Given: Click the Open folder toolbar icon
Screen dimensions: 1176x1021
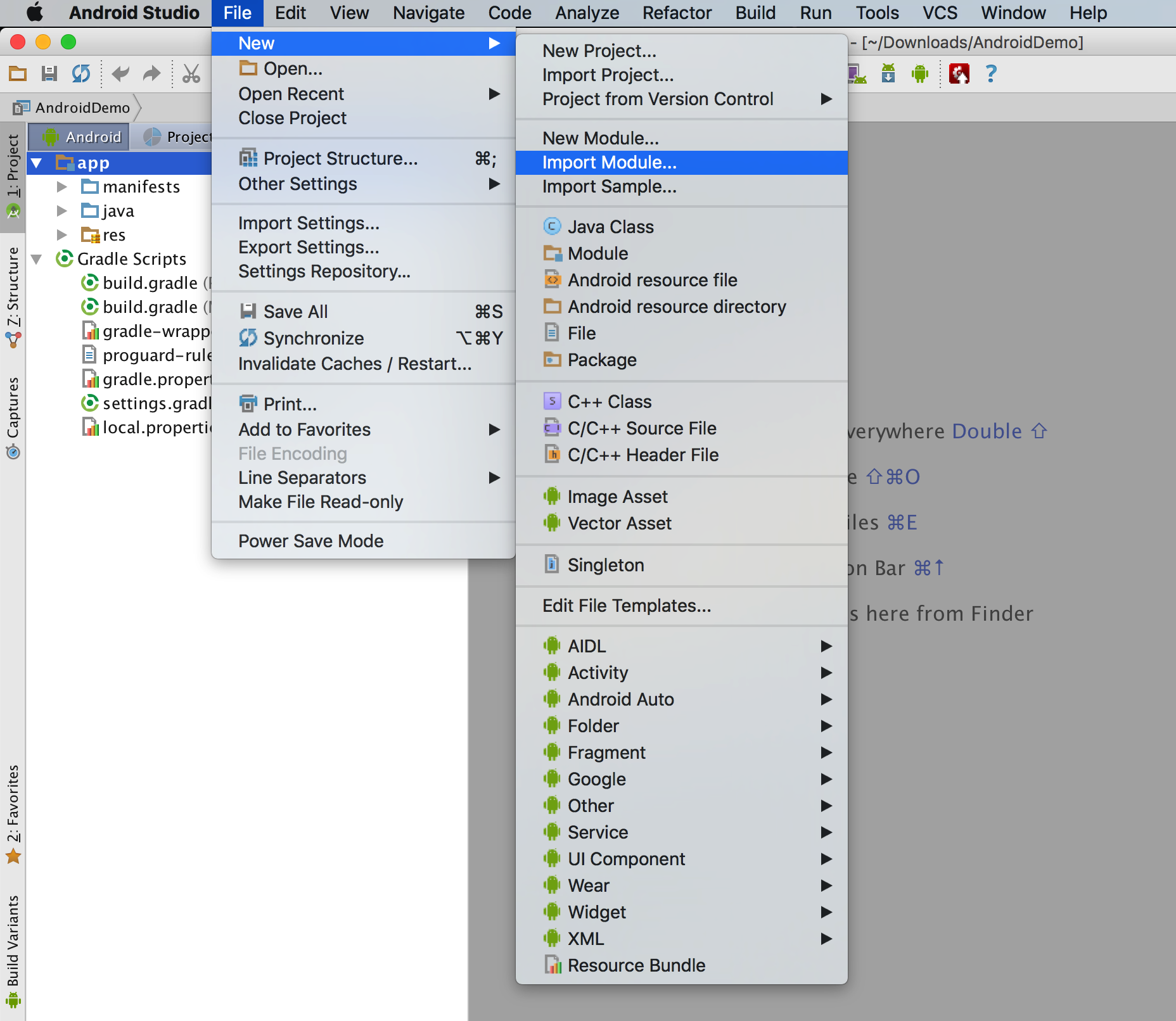Looking at the screenshot, I should 18,74.
